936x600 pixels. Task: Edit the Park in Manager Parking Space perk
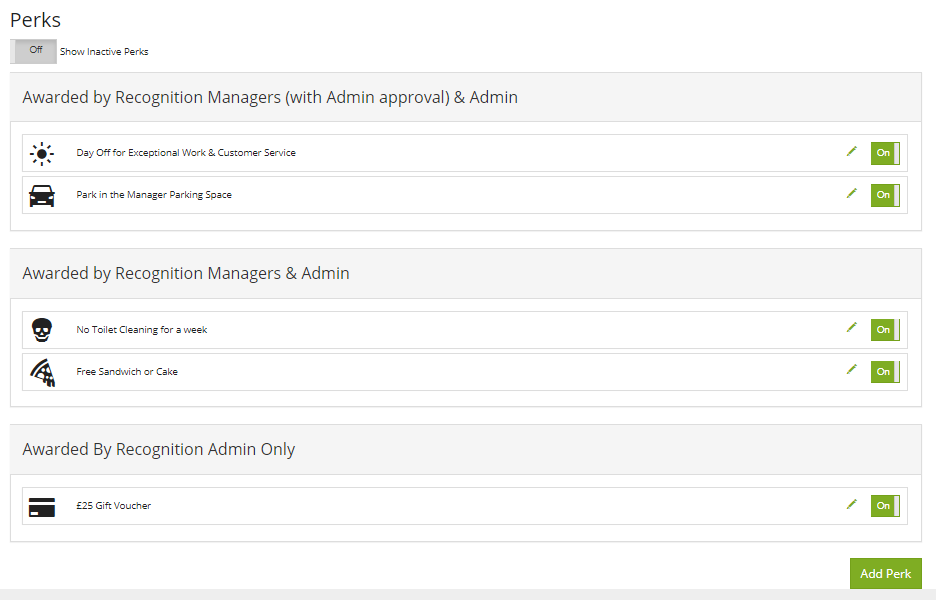852,193
